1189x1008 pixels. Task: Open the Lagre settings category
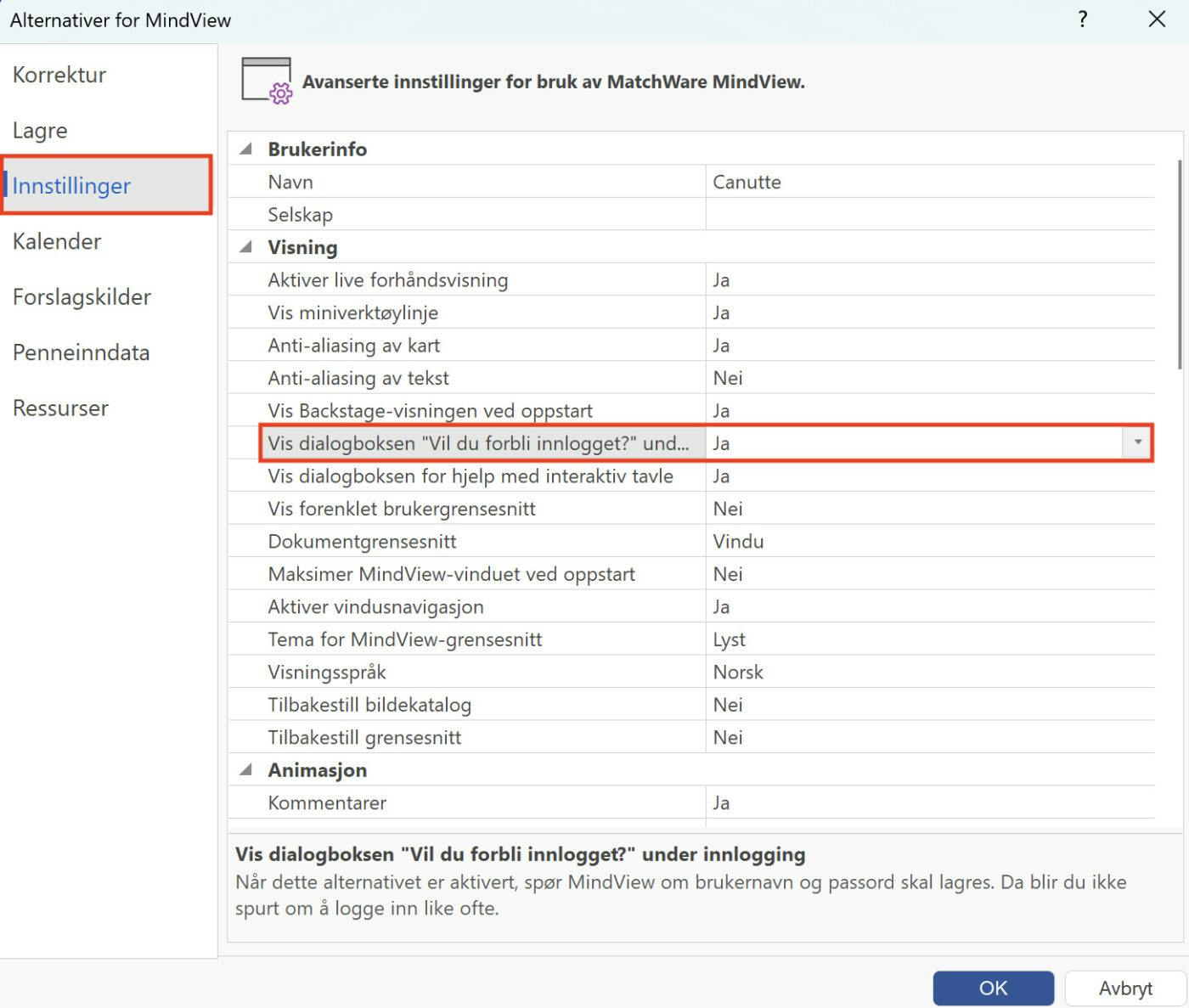click(40, 131)
